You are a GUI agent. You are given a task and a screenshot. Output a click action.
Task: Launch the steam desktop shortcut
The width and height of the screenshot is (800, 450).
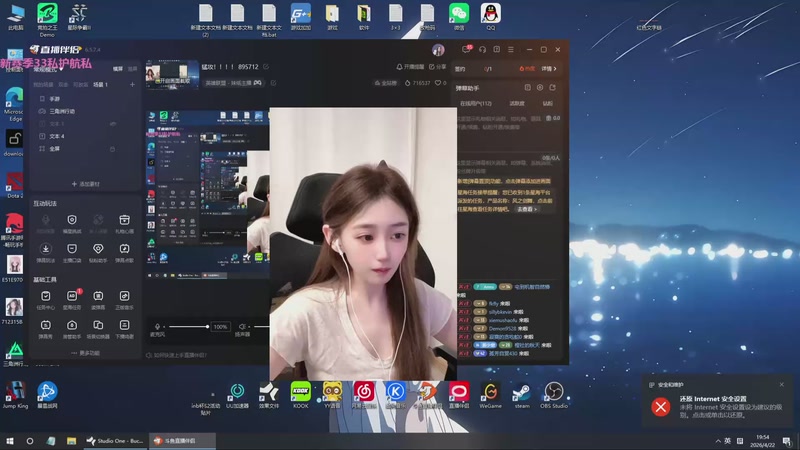pos(522,395)
